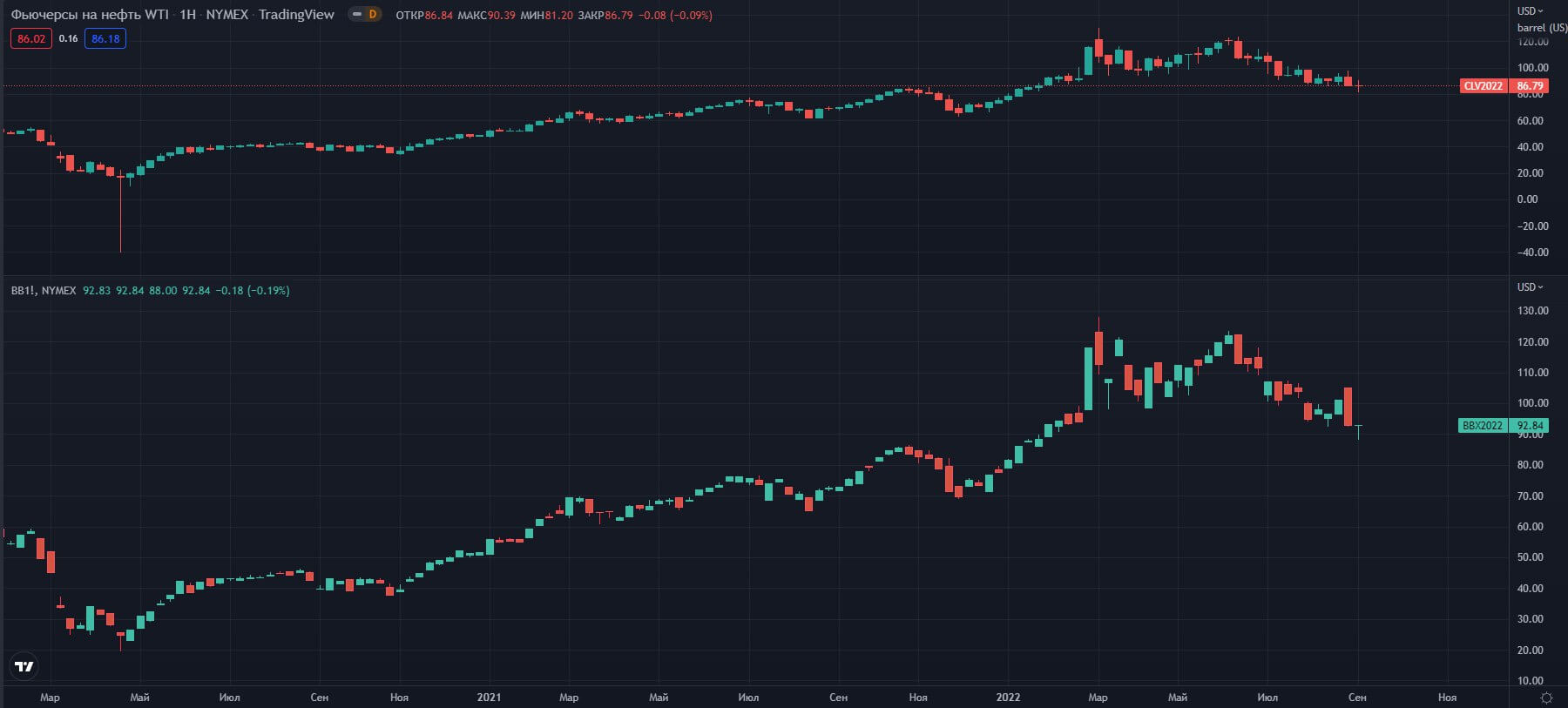The image size is (1568, 708).
Task: Click the −0.08 (−0.09%) change value
Action: coord(675,16)
